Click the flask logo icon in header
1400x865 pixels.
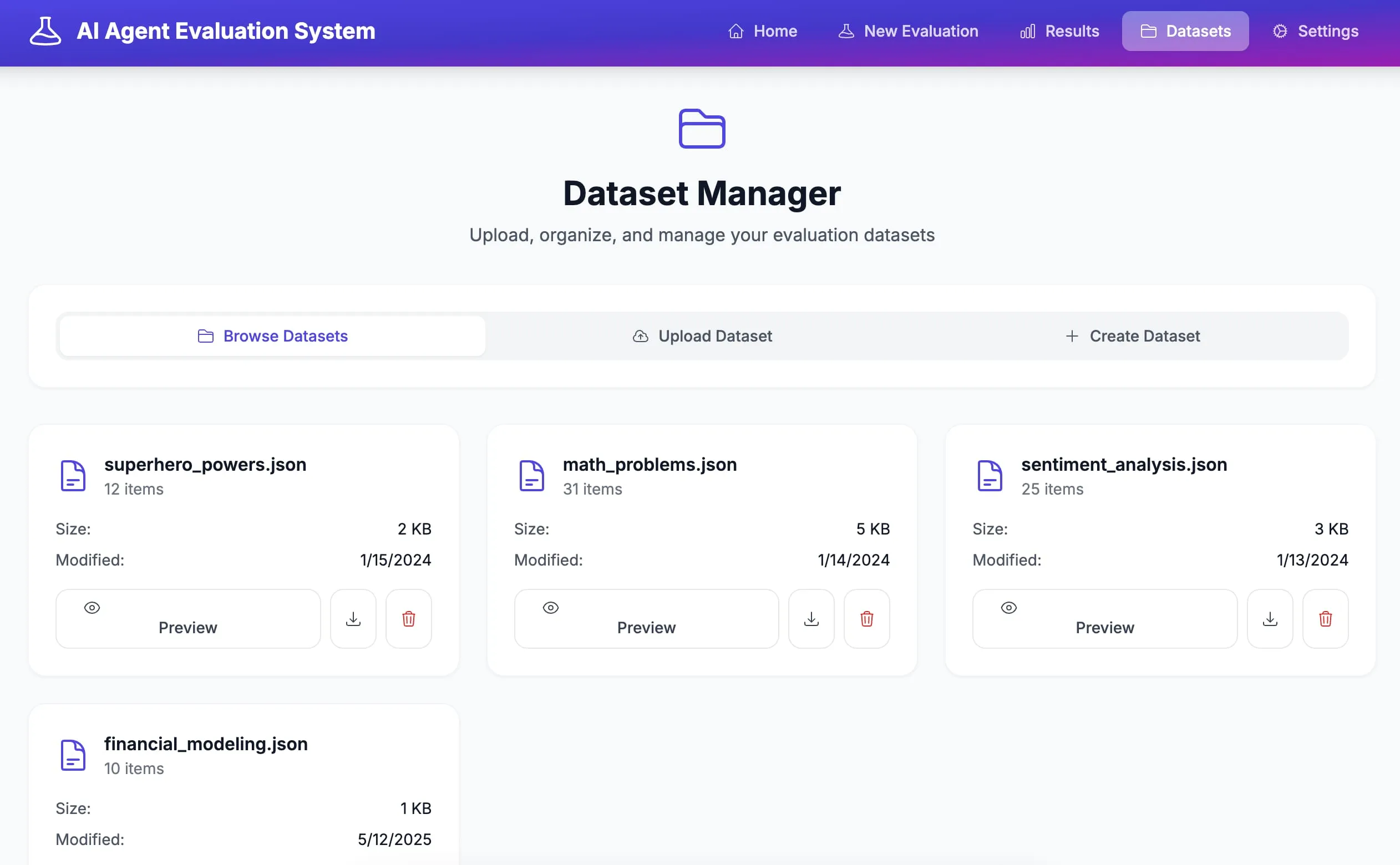tap(45, 31)
